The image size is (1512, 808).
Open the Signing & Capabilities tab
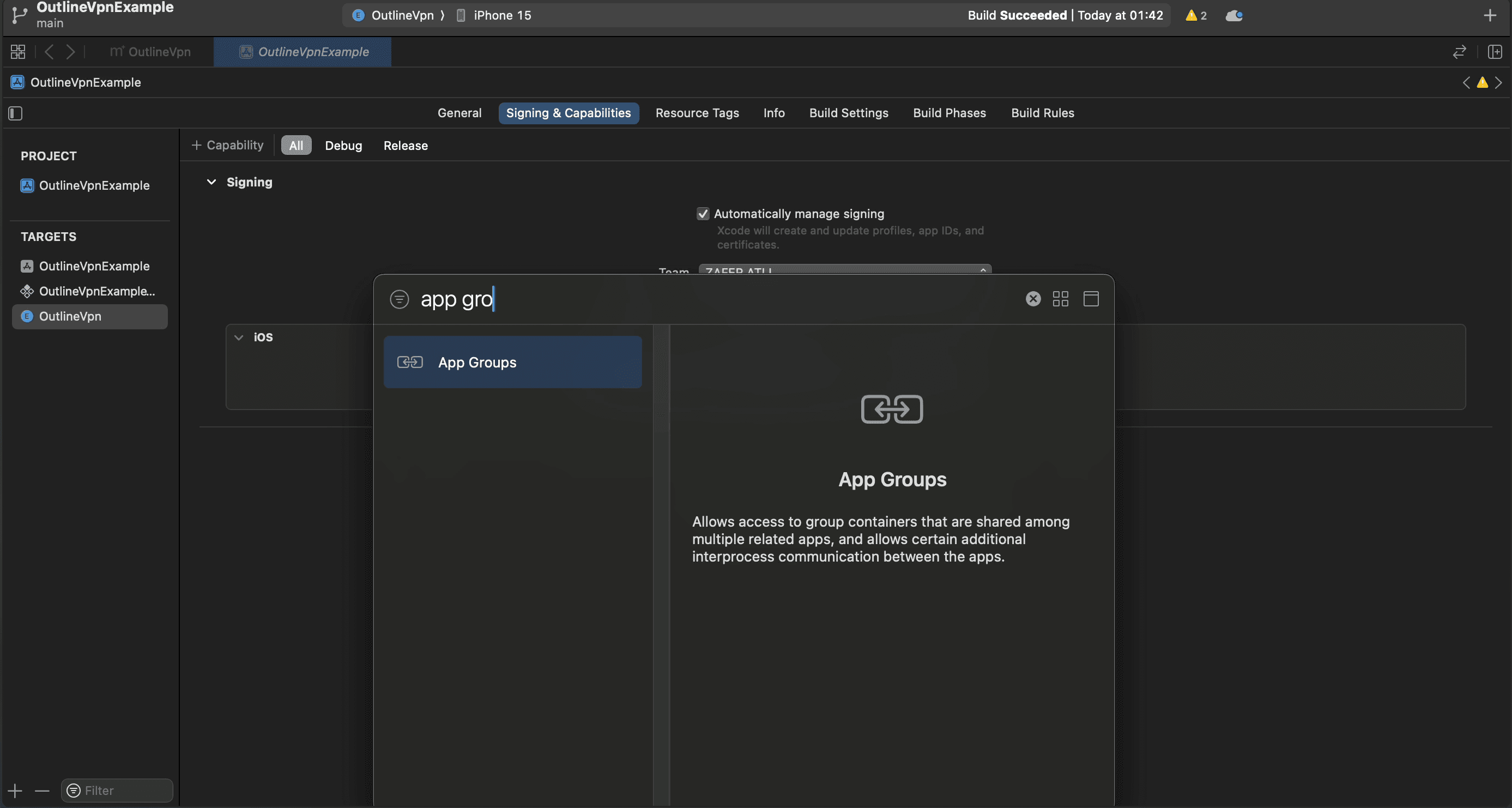pos(568,113)
